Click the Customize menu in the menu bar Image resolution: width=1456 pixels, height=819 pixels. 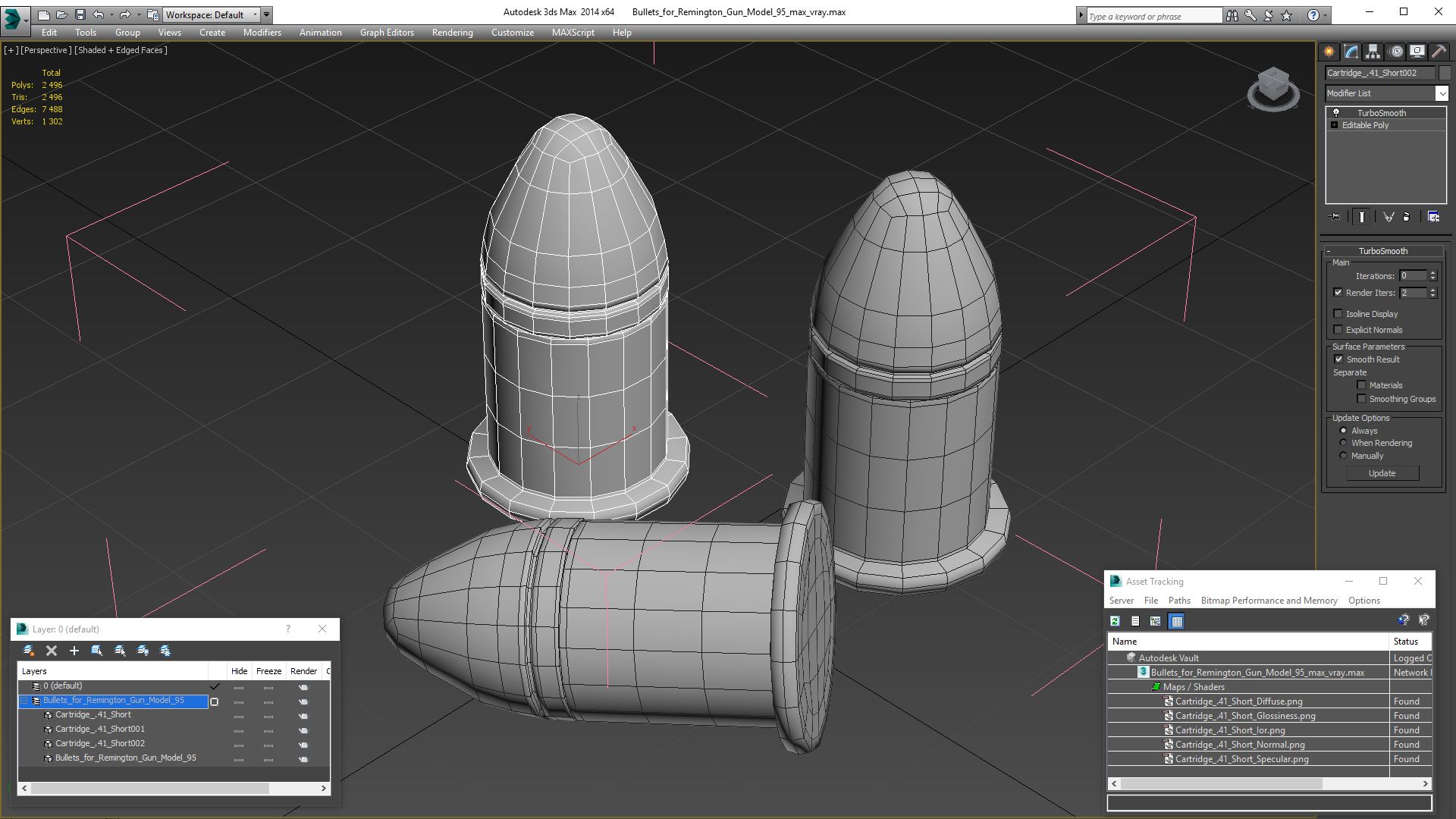click(511, 32)
